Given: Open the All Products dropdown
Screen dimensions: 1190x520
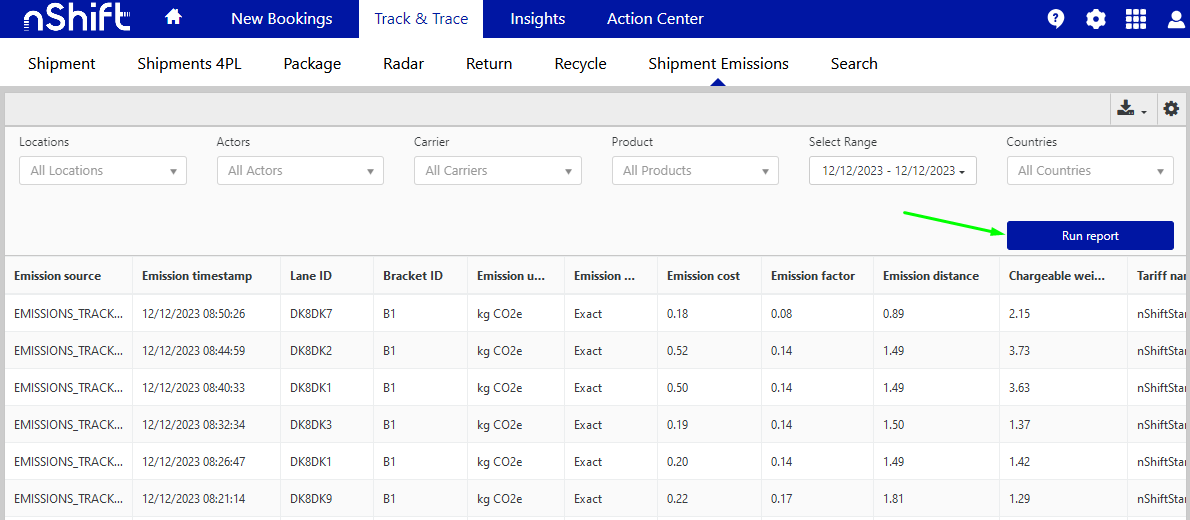Looking at the screenshot, I should coord(695,171).
